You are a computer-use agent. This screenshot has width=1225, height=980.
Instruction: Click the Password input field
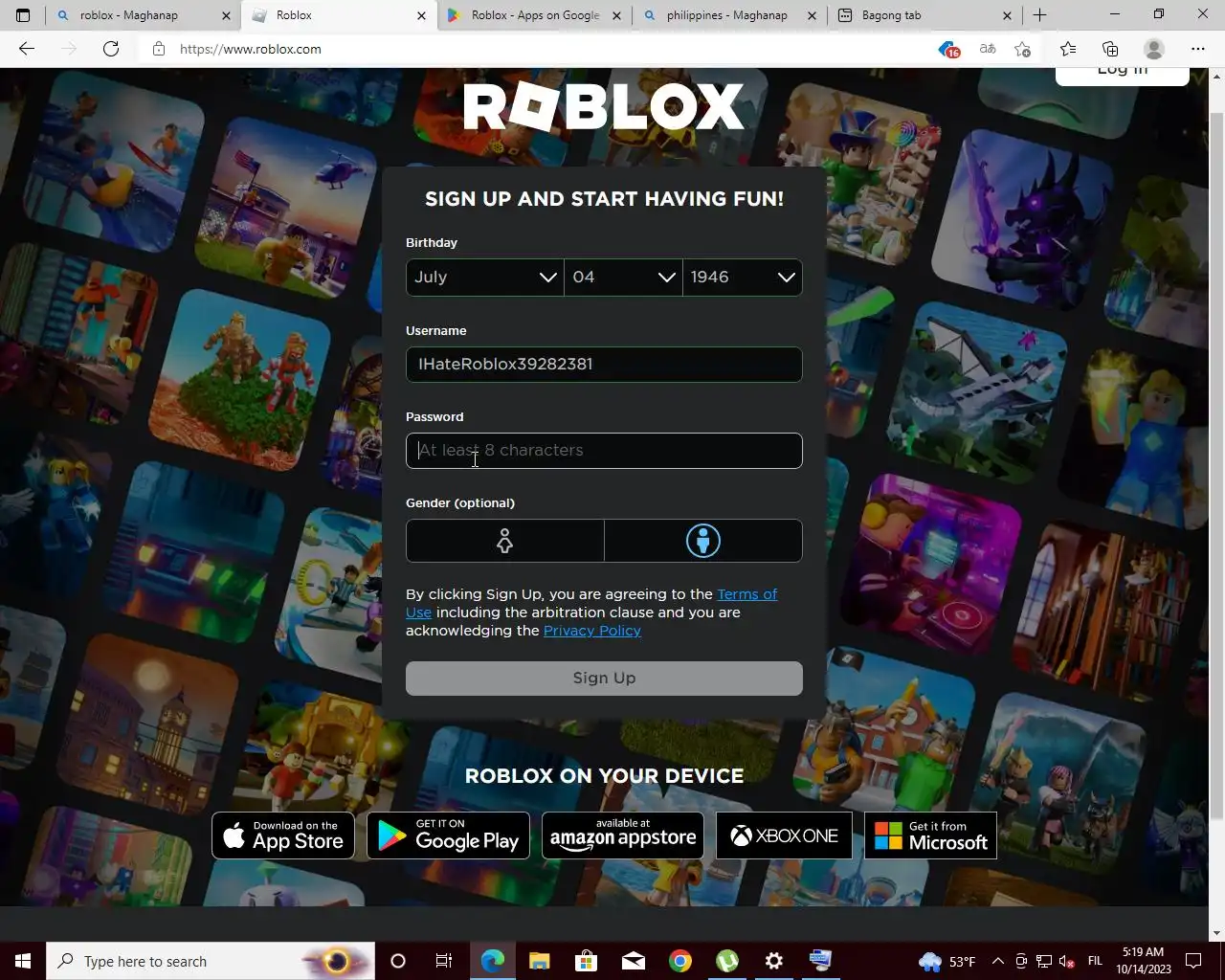(x=604, y=451)
